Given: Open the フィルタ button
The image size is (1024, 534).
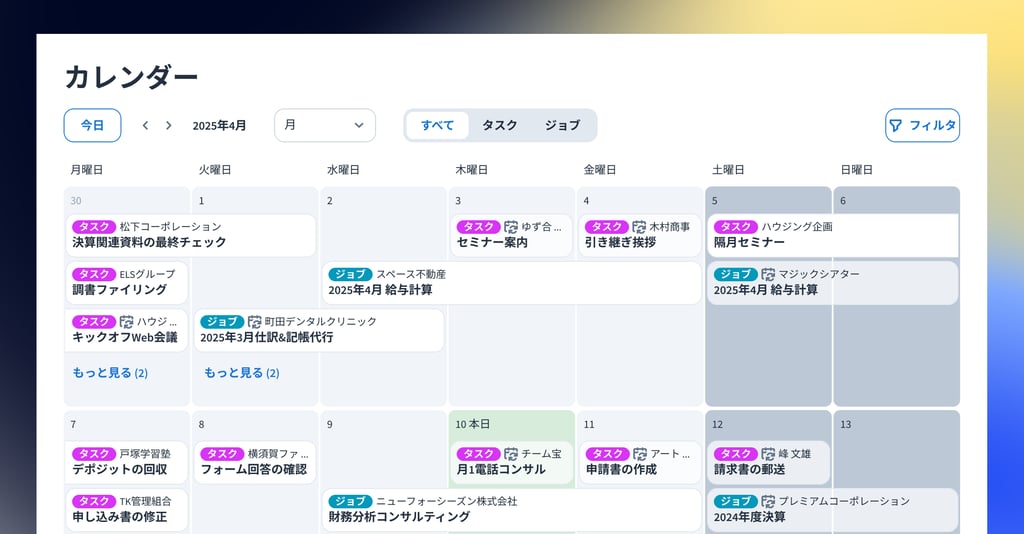Looking at the screenshot, I should 922,126.
